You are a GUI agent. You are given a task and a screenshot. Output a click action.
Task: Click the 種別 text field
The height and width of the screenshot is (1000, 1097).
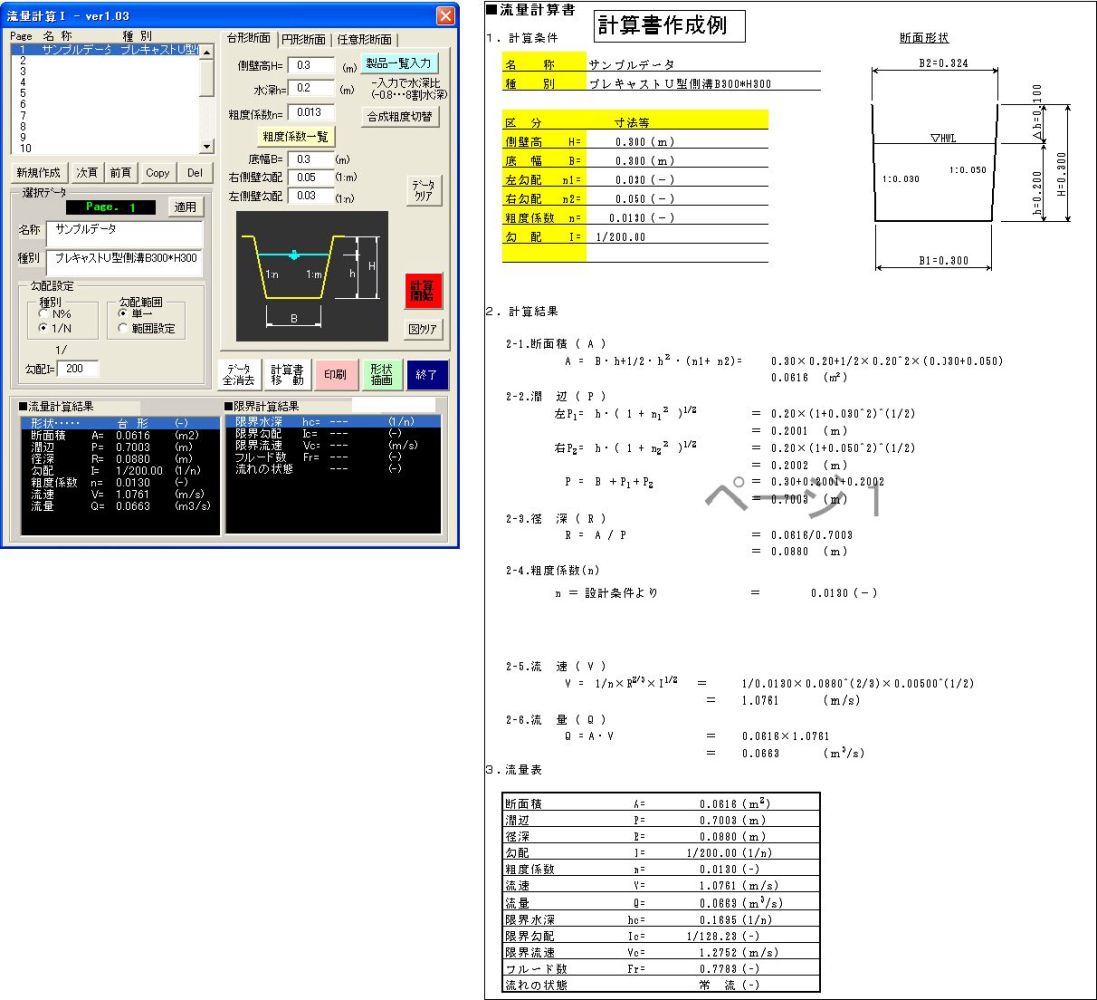[125, 261]
